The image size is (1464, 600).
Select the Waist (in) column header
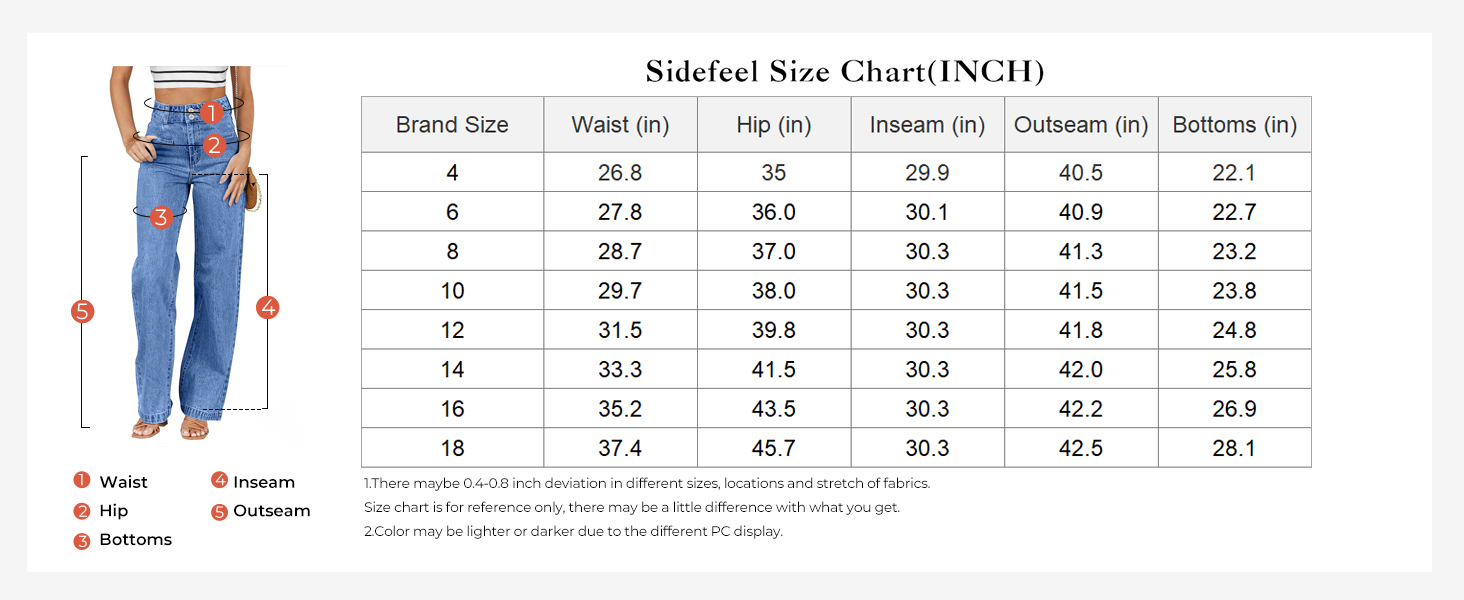tap(620, 125)
